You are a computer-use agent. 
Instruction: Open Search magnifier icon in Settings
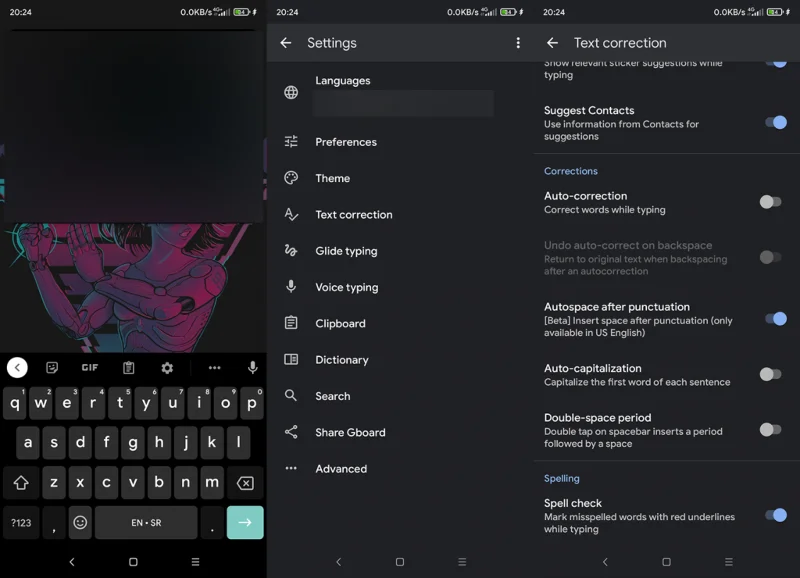pos(290,395)
